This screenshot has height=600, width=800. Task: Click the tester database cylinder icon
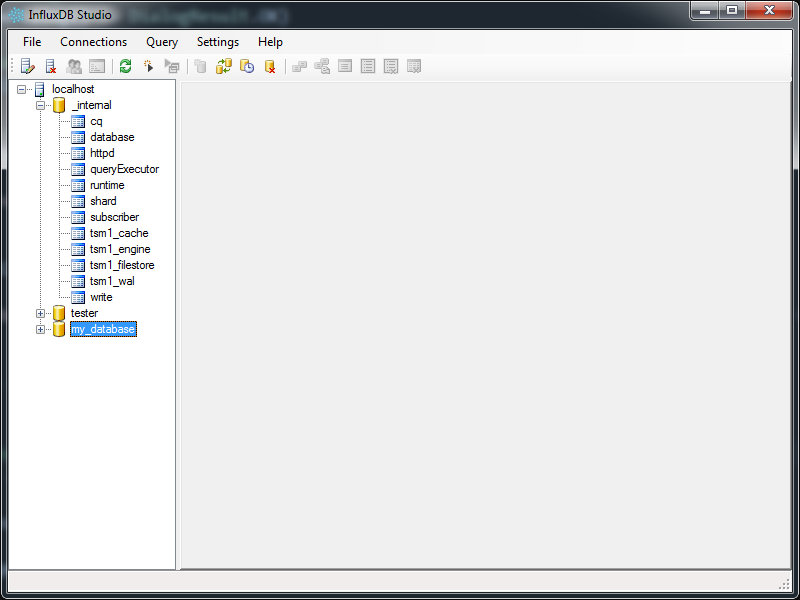point(59,313)
